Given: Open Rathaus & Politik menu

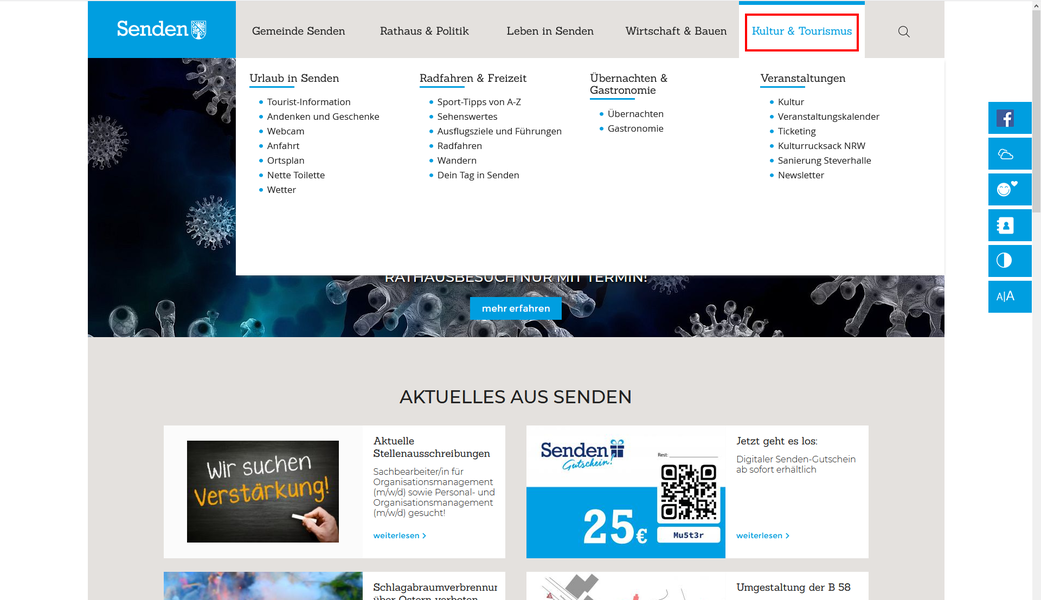Looking at the screenshot, I should (x=424, y=31).
